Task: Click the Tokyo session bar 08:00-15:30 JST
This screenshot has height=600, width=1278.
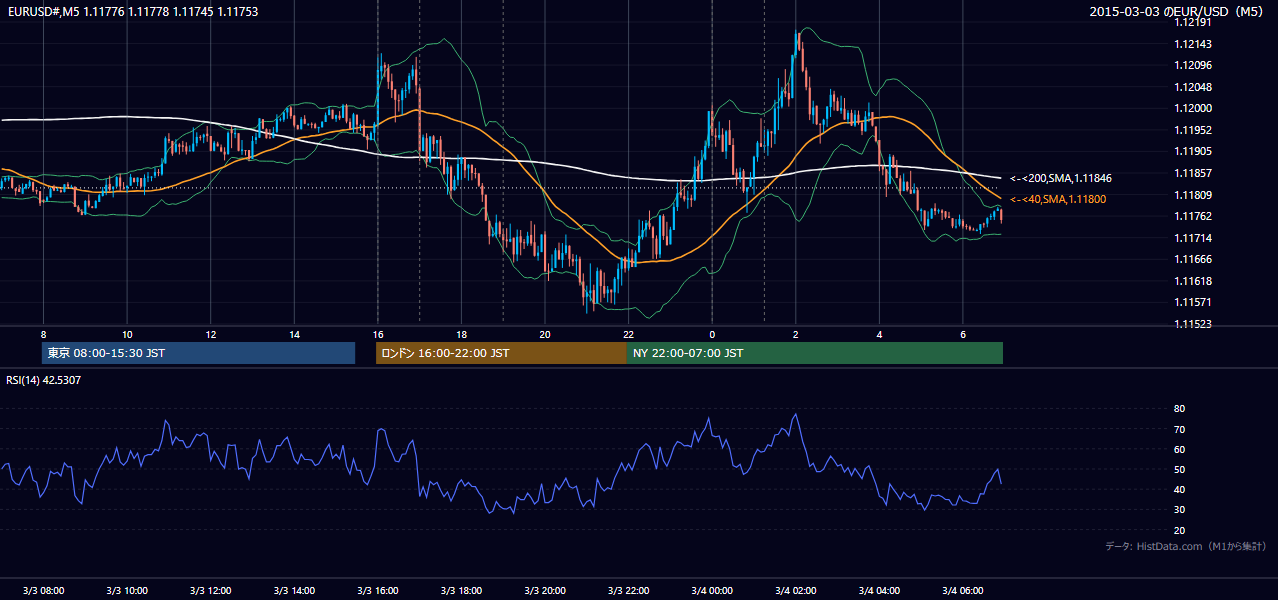Action: pos(198,353)
